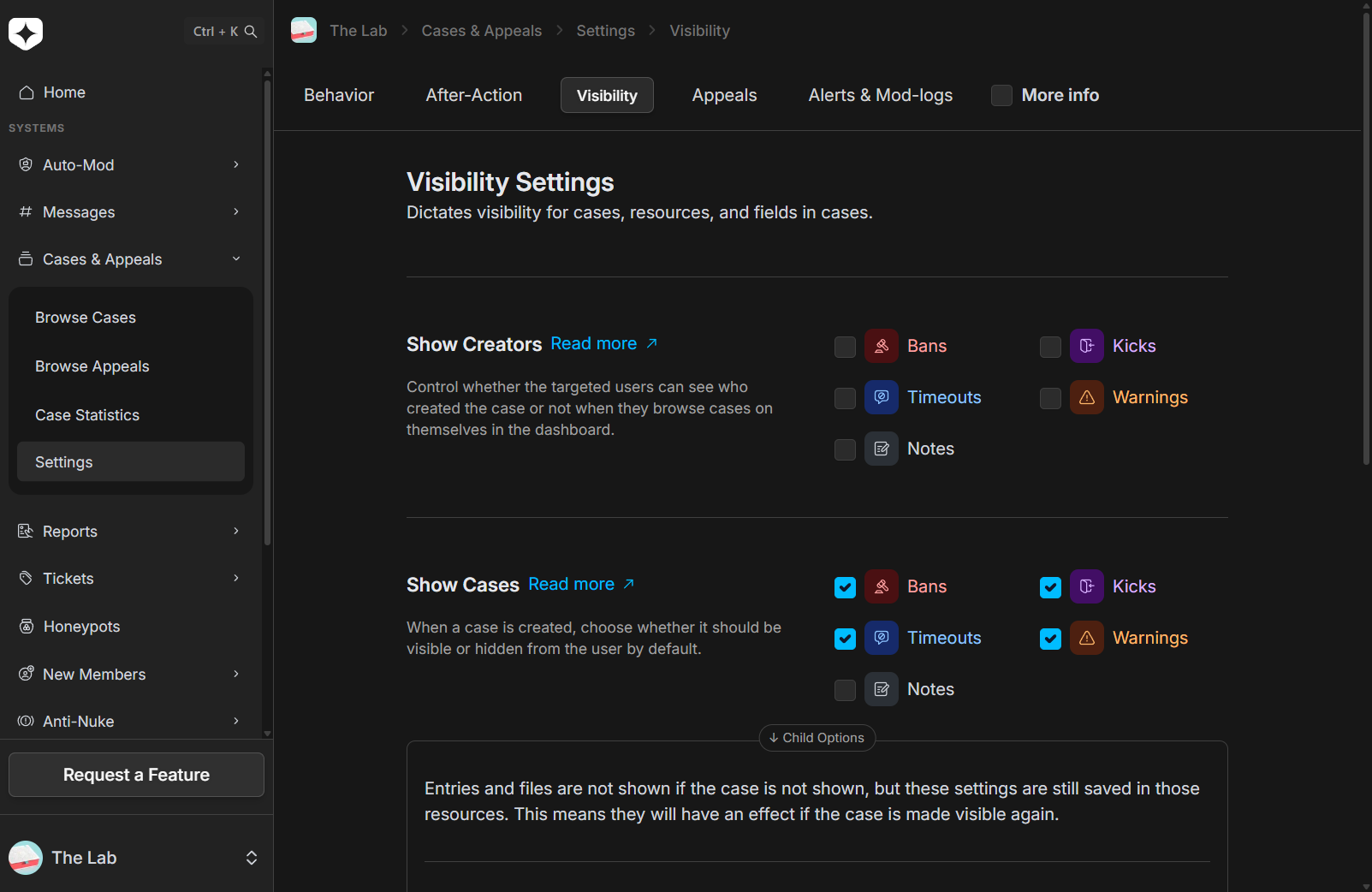Viewport: 1372px width, 892px height.
Task: Open The Lab server switcher arrows
Action: point(252,858)
